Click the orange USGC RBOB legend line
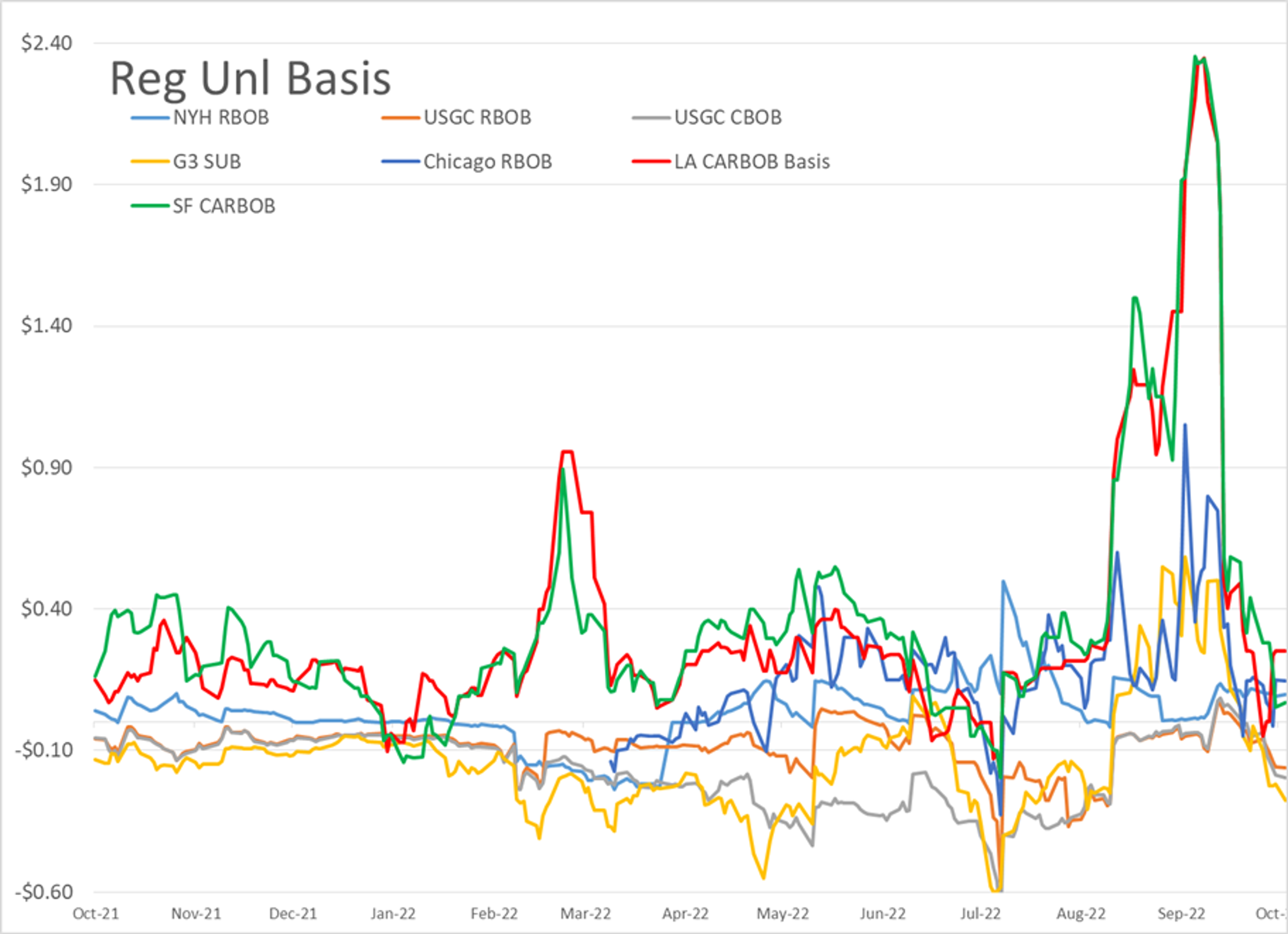The width and height of the screenshot is (1288, 934). click(x=400, y=118)
